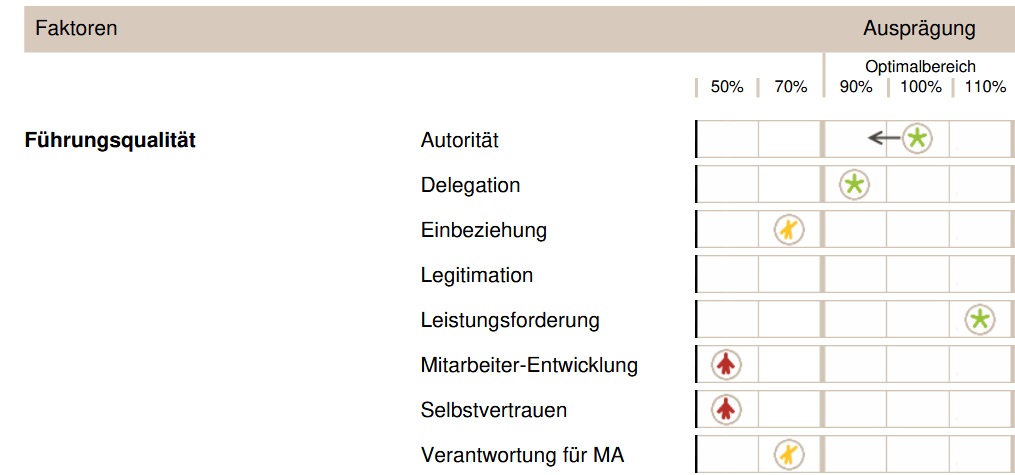Select the 110% scale label
The width and height of the screenshot is (1015, 475).
985,87
